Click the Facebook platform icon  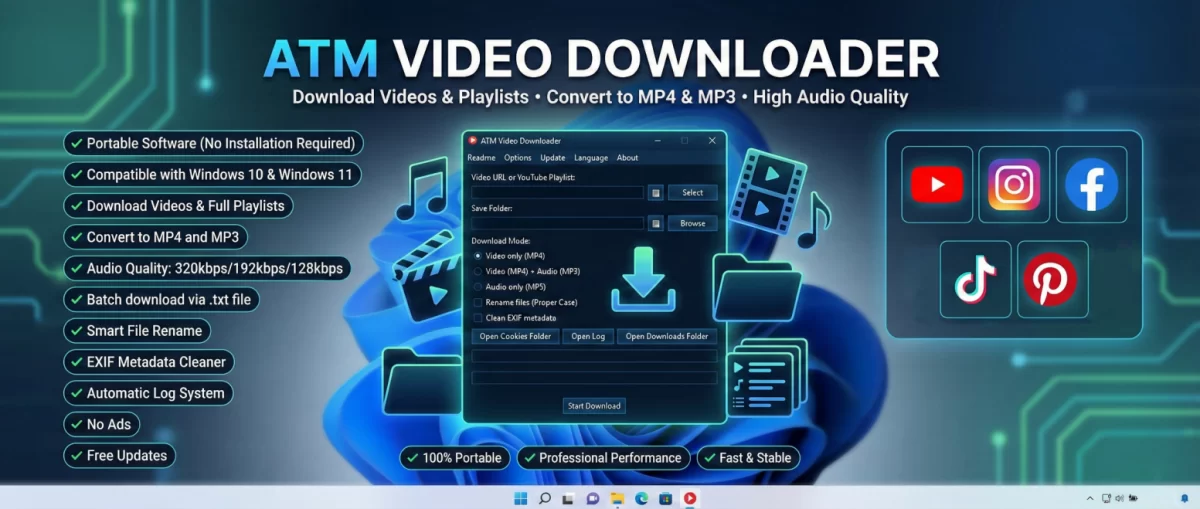[x=1091, y=184]
